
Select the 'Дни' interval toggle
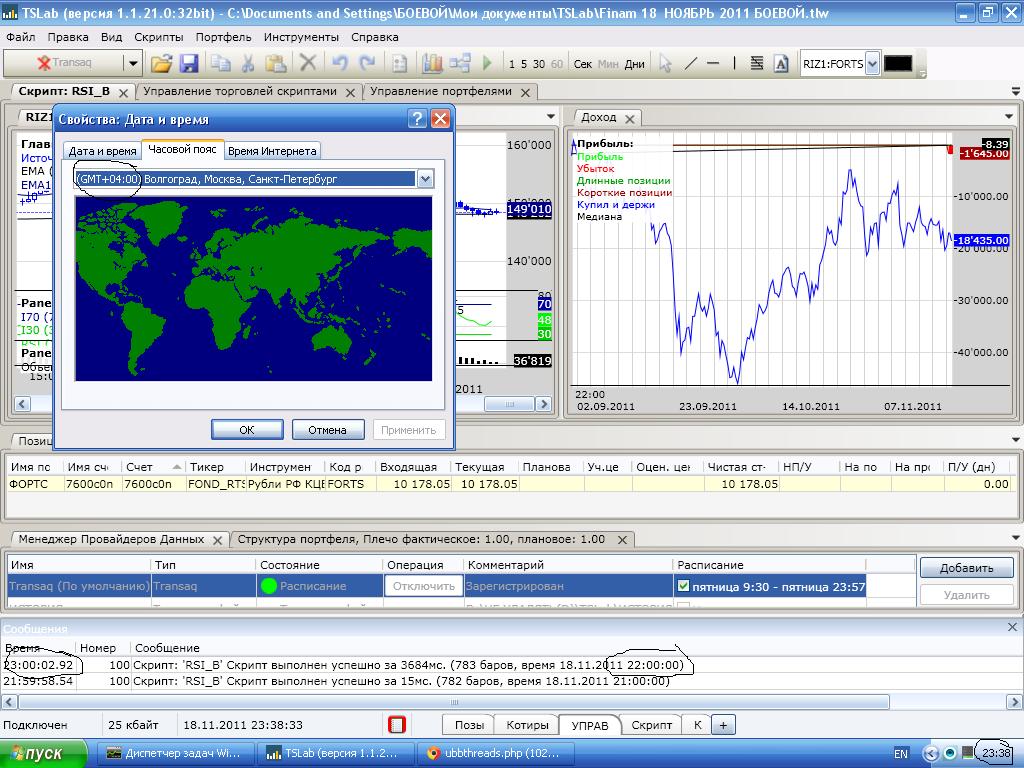click(x=635, y=64)
